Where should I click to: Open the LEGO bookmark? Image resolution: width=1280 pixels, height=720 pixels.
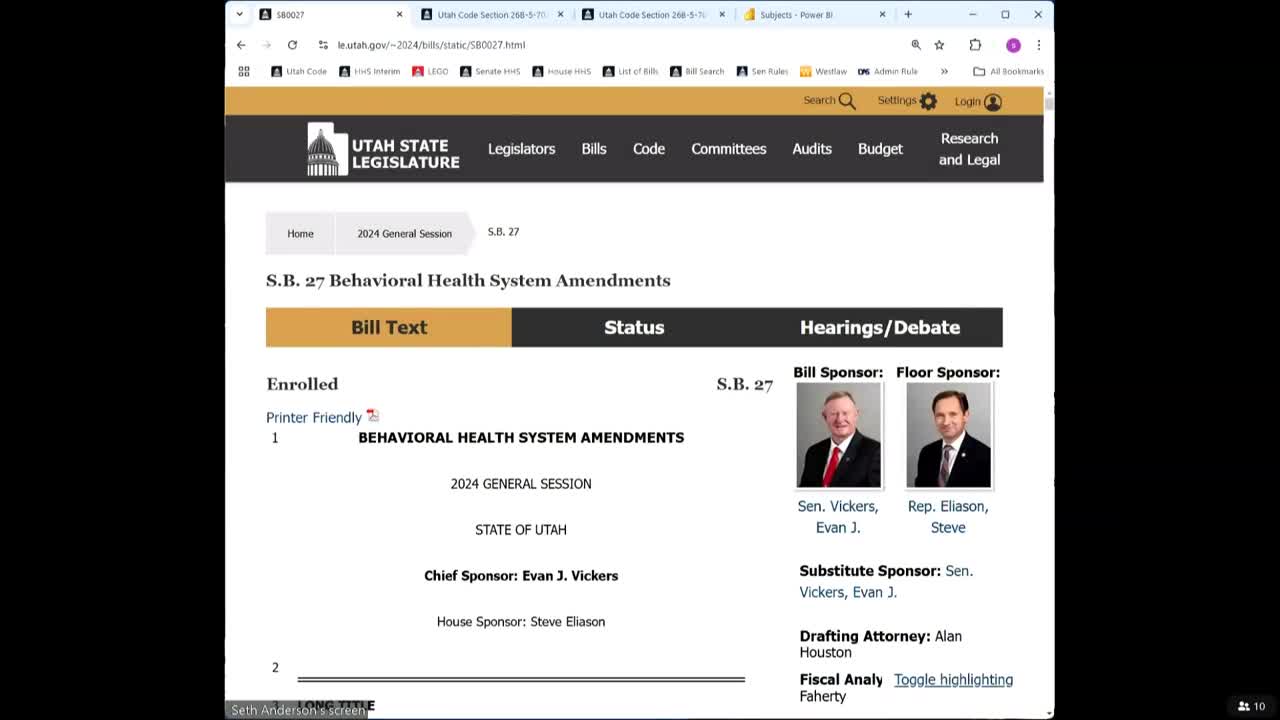coord(430,71)
